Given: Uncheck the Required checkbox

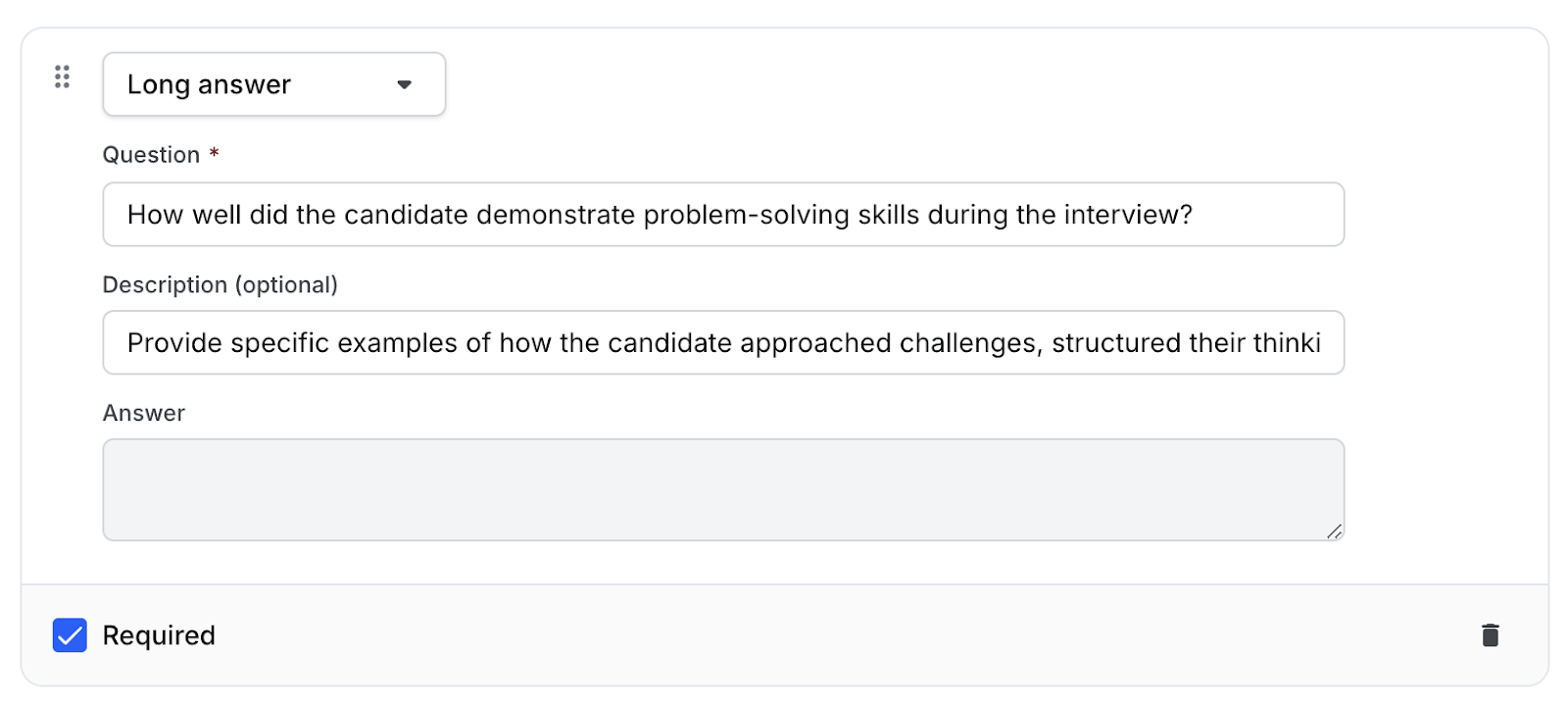Looking at the screenshot, I should pos(70,635).
